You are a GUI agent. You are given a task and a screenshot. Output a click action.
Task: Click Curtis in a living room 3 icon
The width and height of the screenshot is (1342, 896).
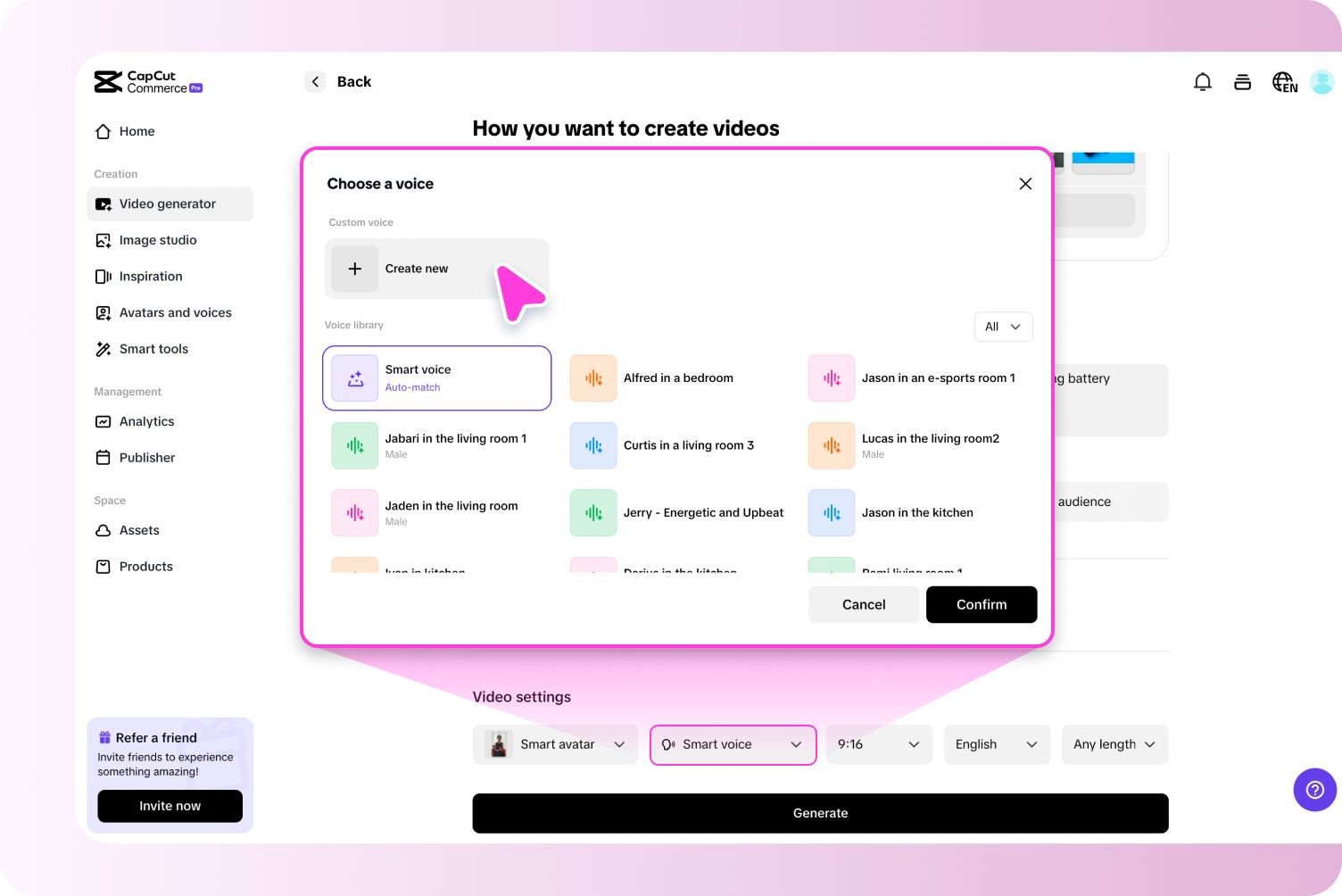coord(593,445)
